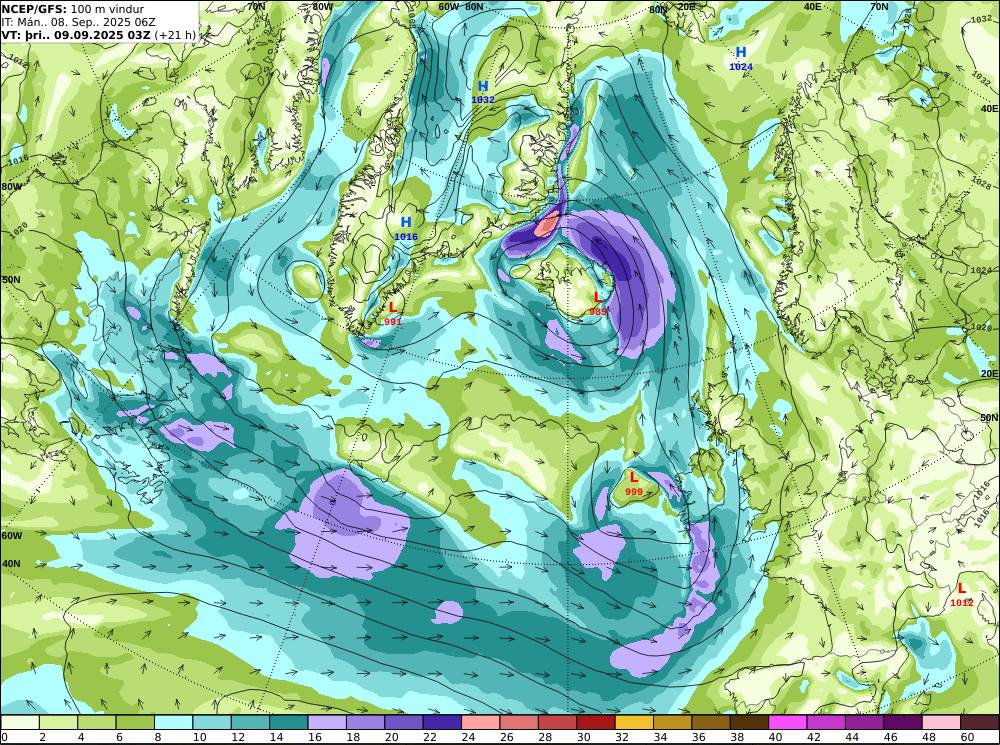1000x745 pixels.
Task: Click the 10–12 m/s turquoise legend swatch
Action: click(212, 722)
